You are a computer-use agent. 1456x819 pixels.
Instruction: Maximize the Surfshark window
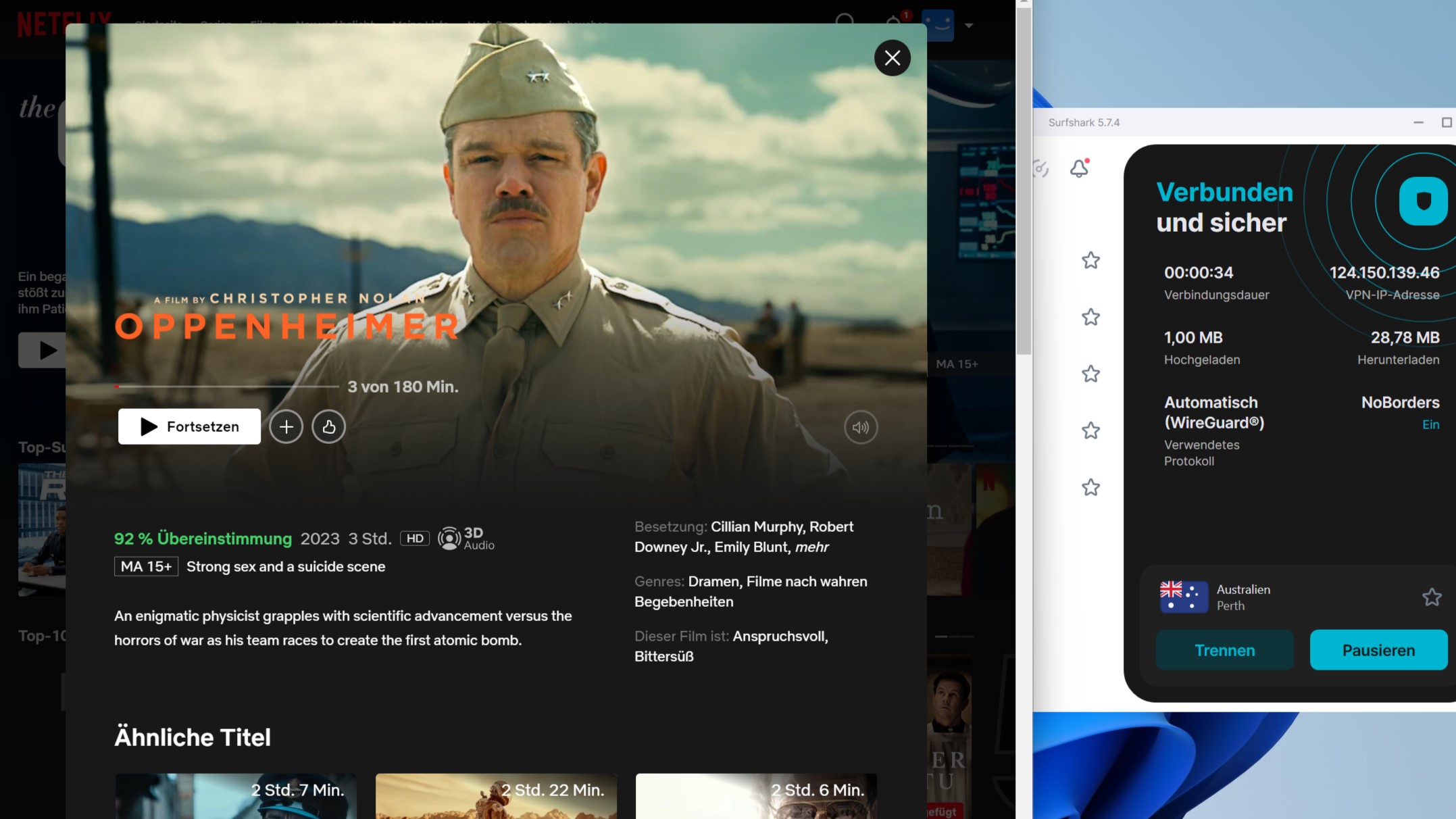click(x=1447, y=122)
